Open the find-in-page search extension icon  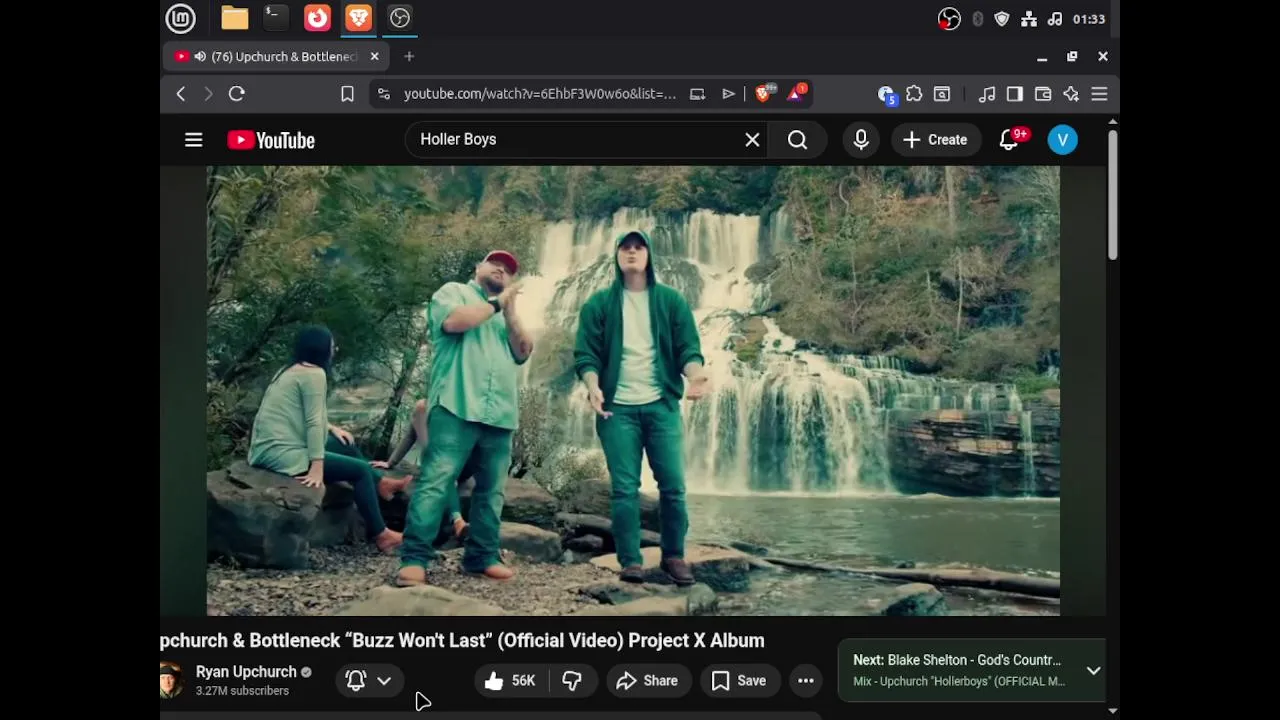[x=942, y=94]
